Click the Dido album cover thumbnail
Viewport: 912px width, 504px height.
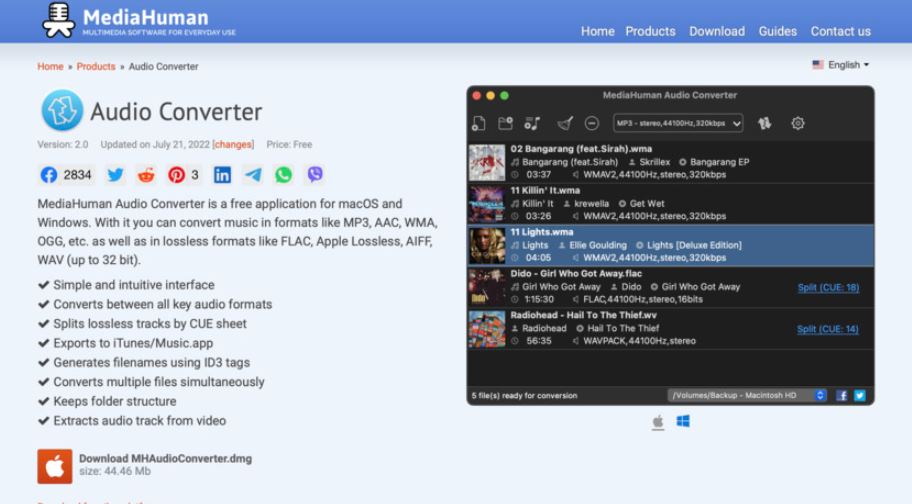pyautogui.click(x=487, y=287)
